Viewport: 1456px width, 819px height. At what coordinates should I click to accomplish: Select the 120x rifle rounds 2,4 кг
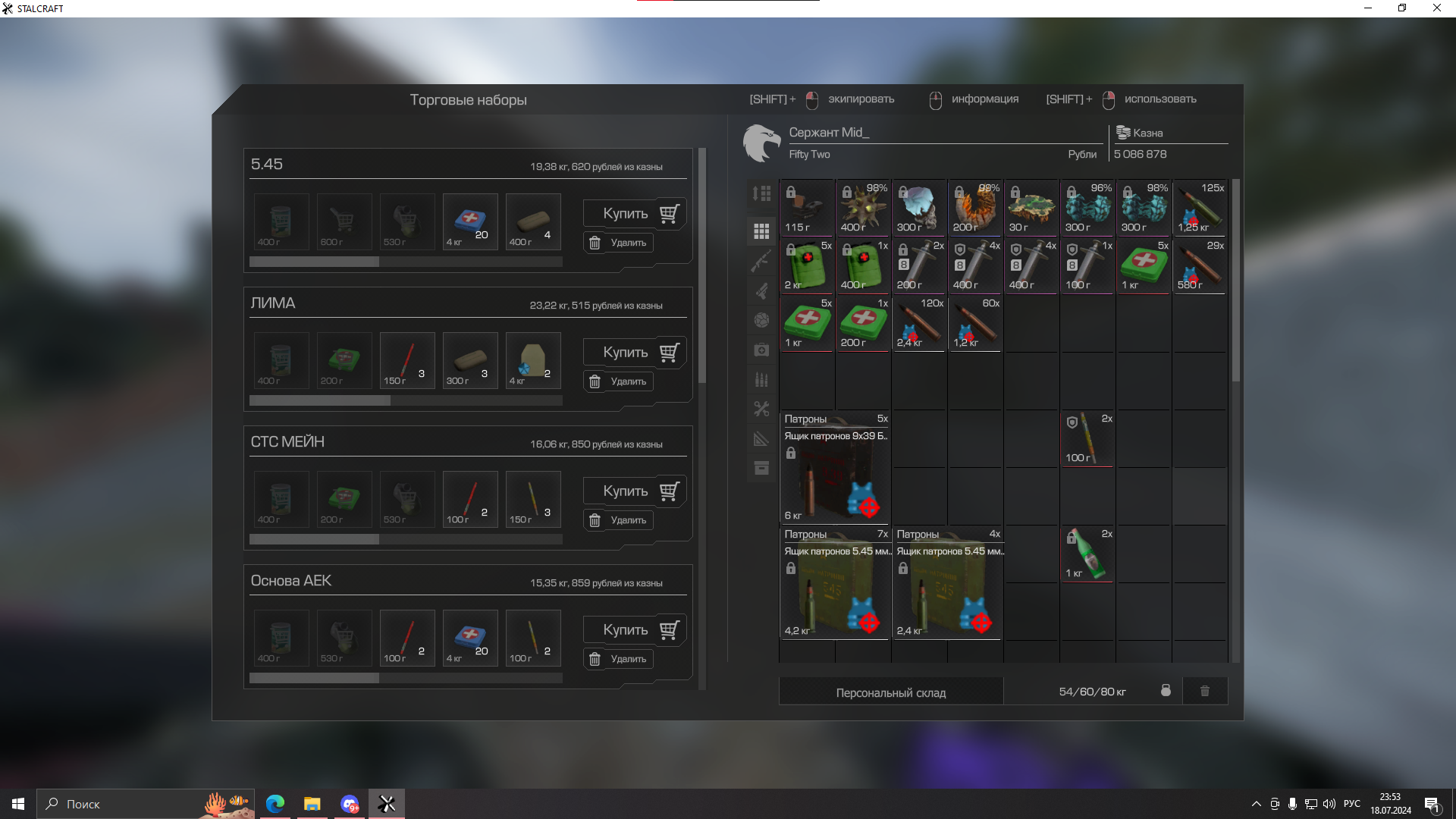point(919,322)
